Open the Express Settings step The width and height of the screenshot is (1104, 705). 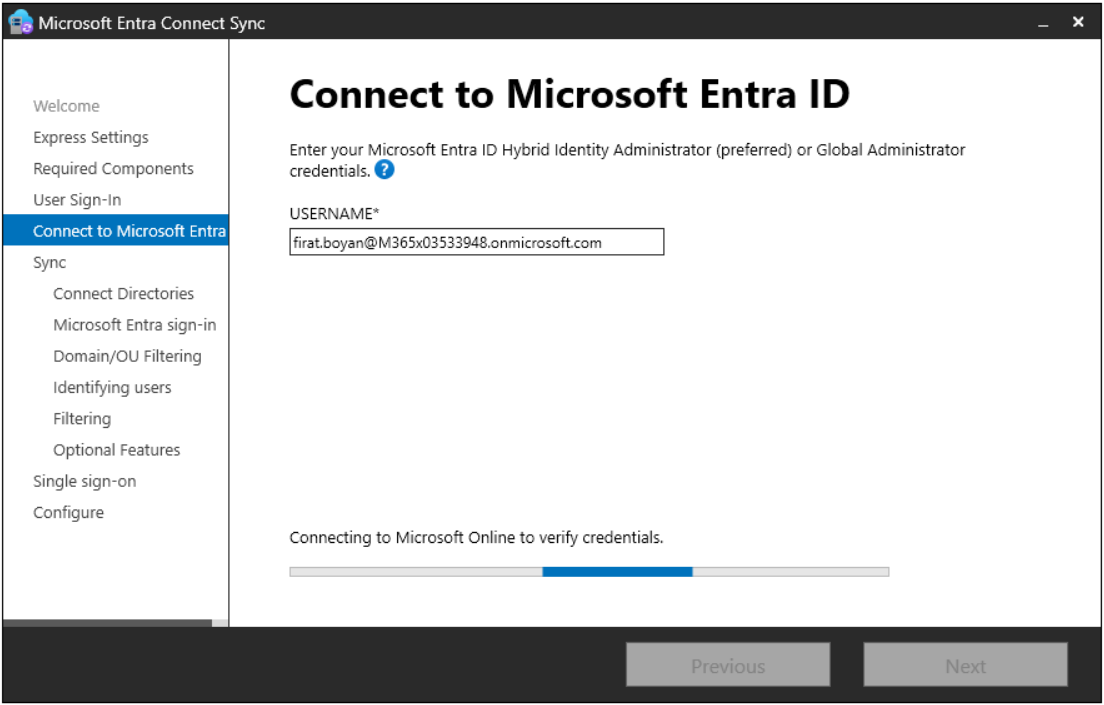click(x=91, y=137)
